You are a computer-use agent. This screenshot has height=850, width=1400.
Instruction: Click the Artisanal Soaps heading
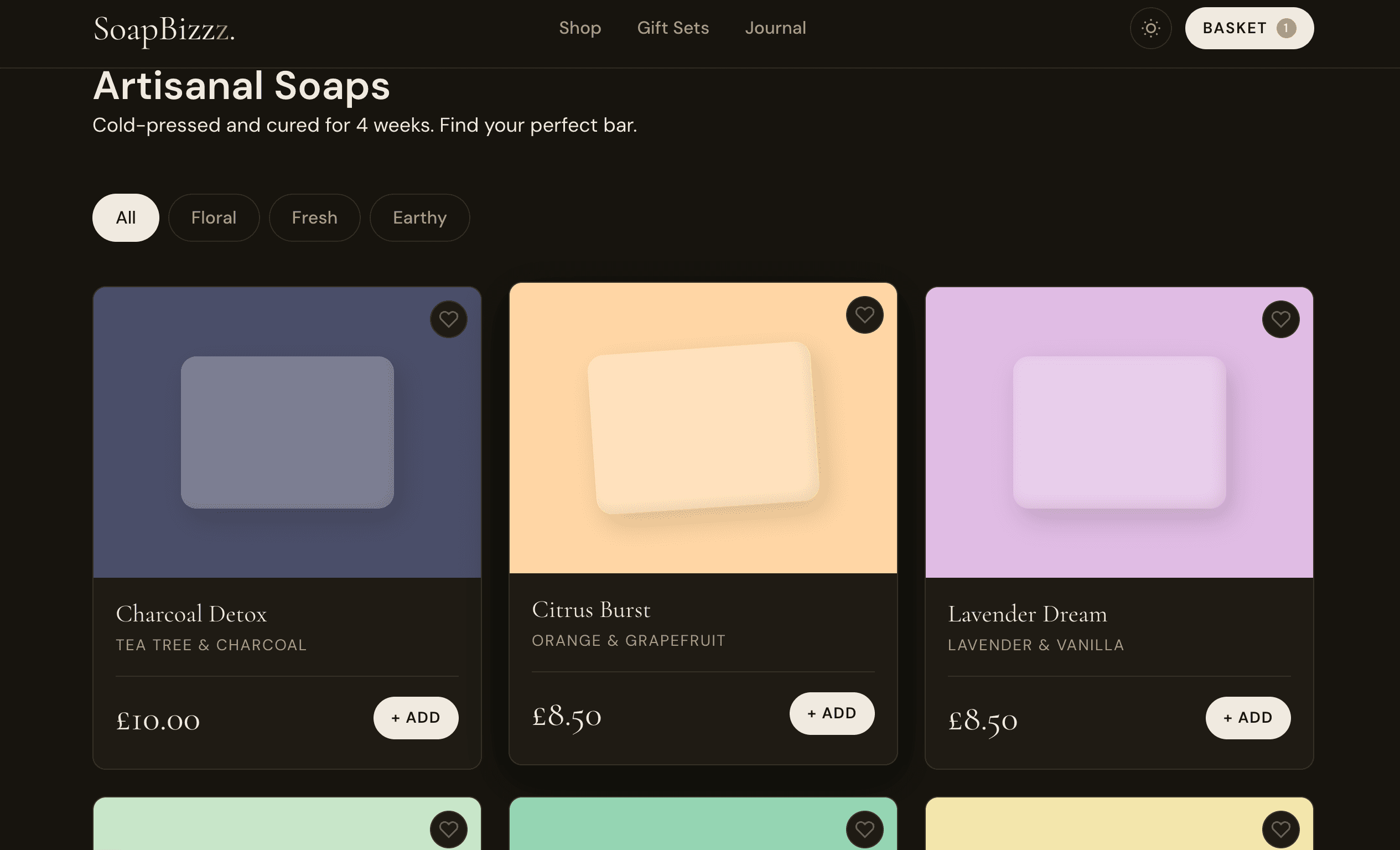tap(241, 86)
